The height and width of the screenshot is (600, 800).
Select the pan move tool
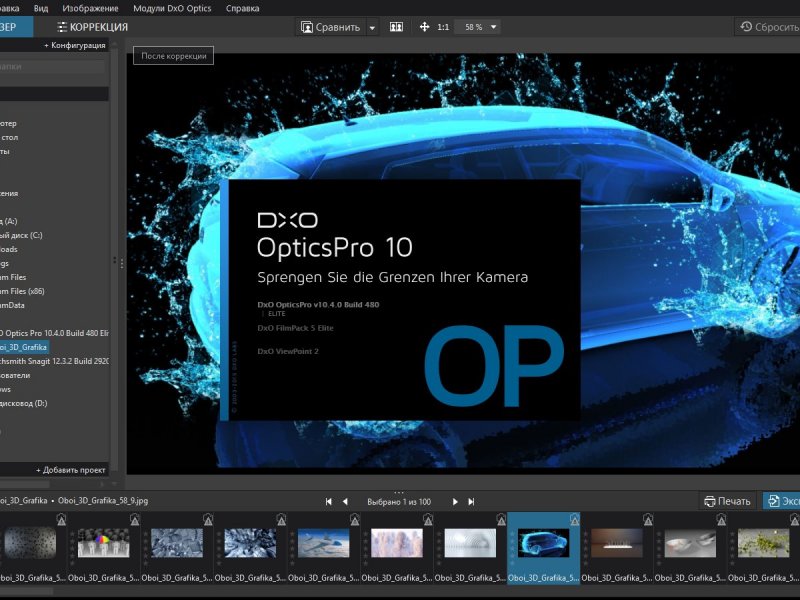(424, 27)
